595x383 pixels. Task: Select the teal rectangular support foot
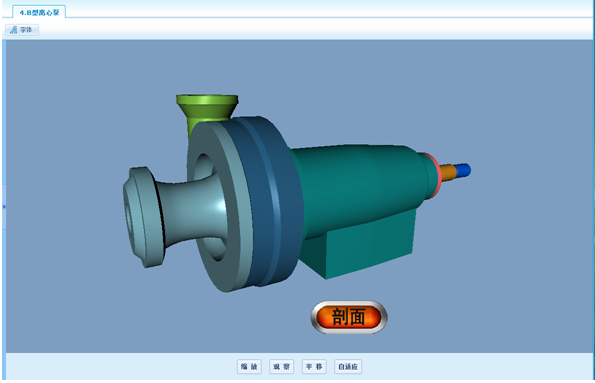click(x=364, y=247)
